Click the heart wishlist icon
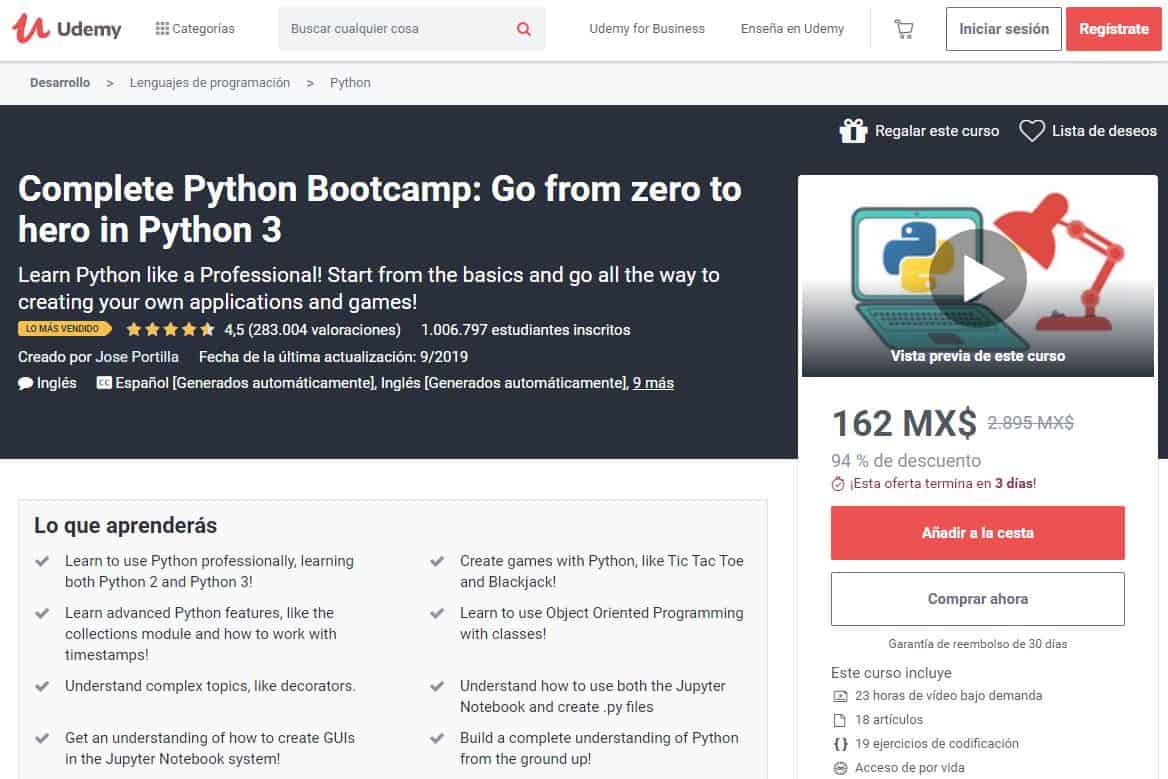 click(1032, 131)
